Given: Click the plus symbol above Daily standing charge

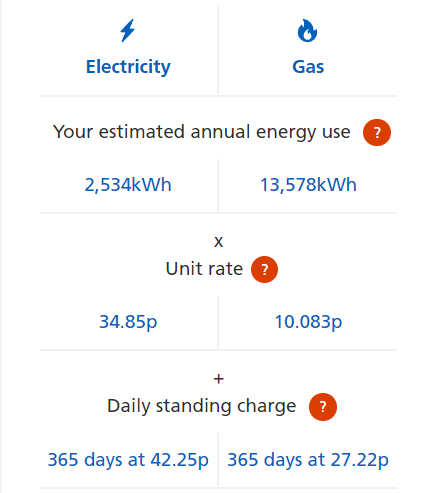Looking at the screenshot, I should pos(218,379).
